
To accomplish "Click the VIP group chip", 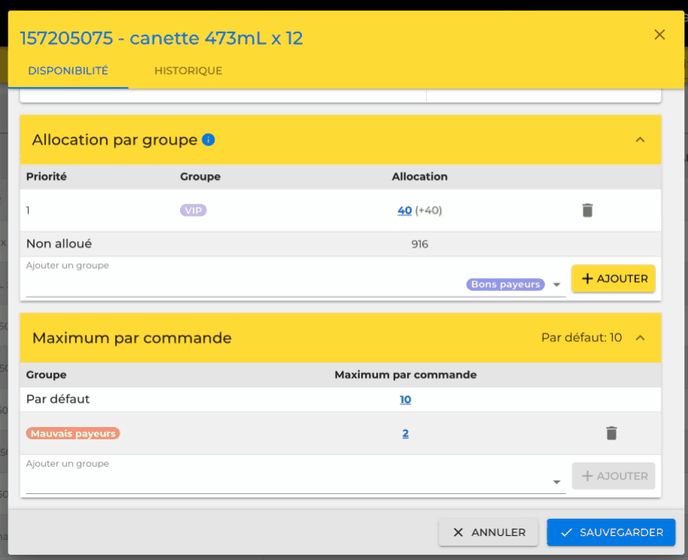I will [x=193, y=211].
